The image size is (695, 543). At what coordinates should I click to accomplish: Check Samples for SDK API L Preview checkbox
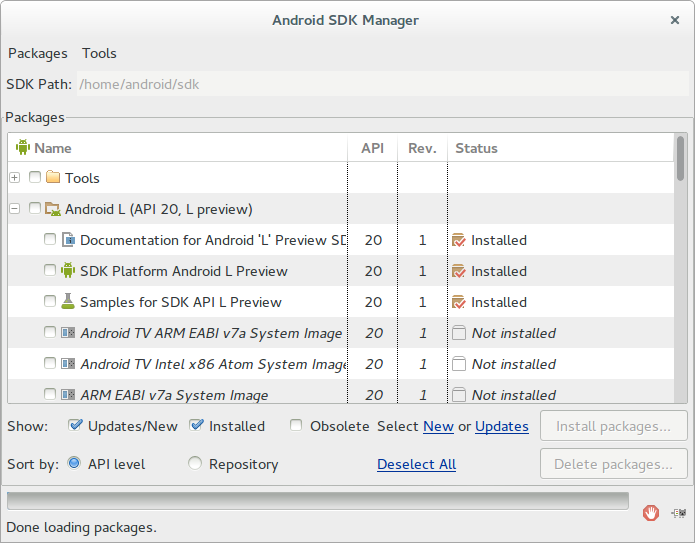[50, 301]
